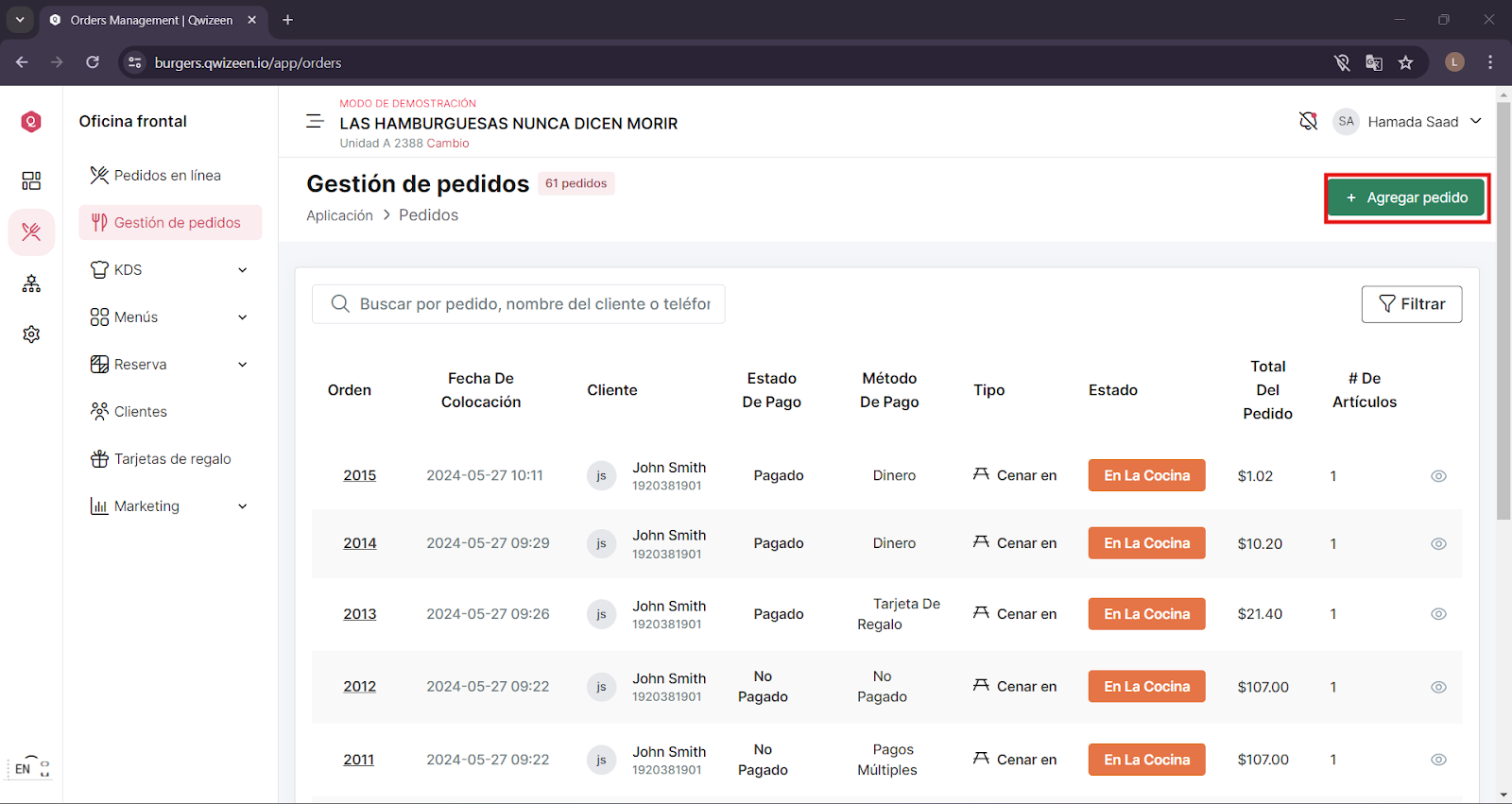Open the dashboard grid icon in left rail
The height and width of the screenshot is (804, 1512).
click(x=31, y=180)
